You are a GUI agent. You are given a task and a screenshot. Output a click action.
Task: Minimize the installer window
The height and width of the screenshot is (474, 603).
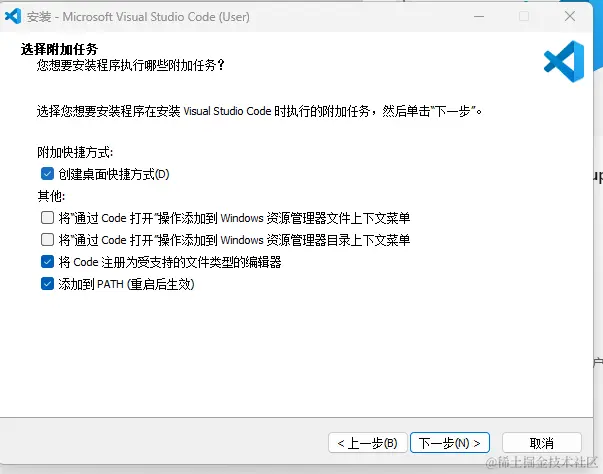point(479,16)
